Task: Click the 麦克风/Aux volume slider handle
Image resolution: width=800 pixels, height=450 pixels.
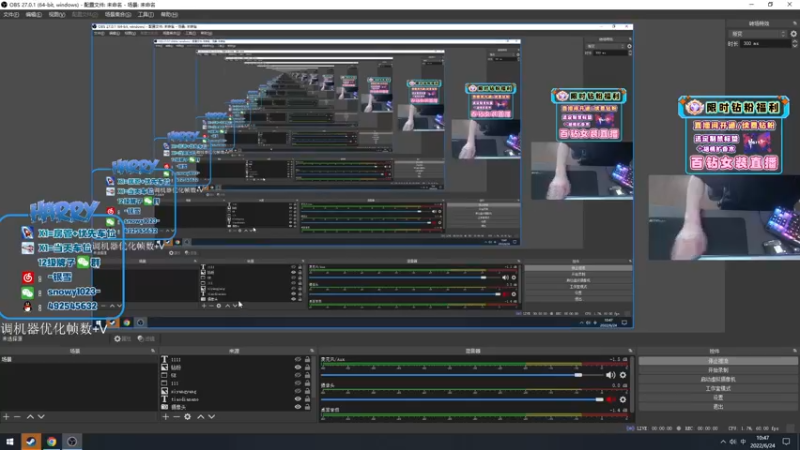Action: click(x=578, y=375)
